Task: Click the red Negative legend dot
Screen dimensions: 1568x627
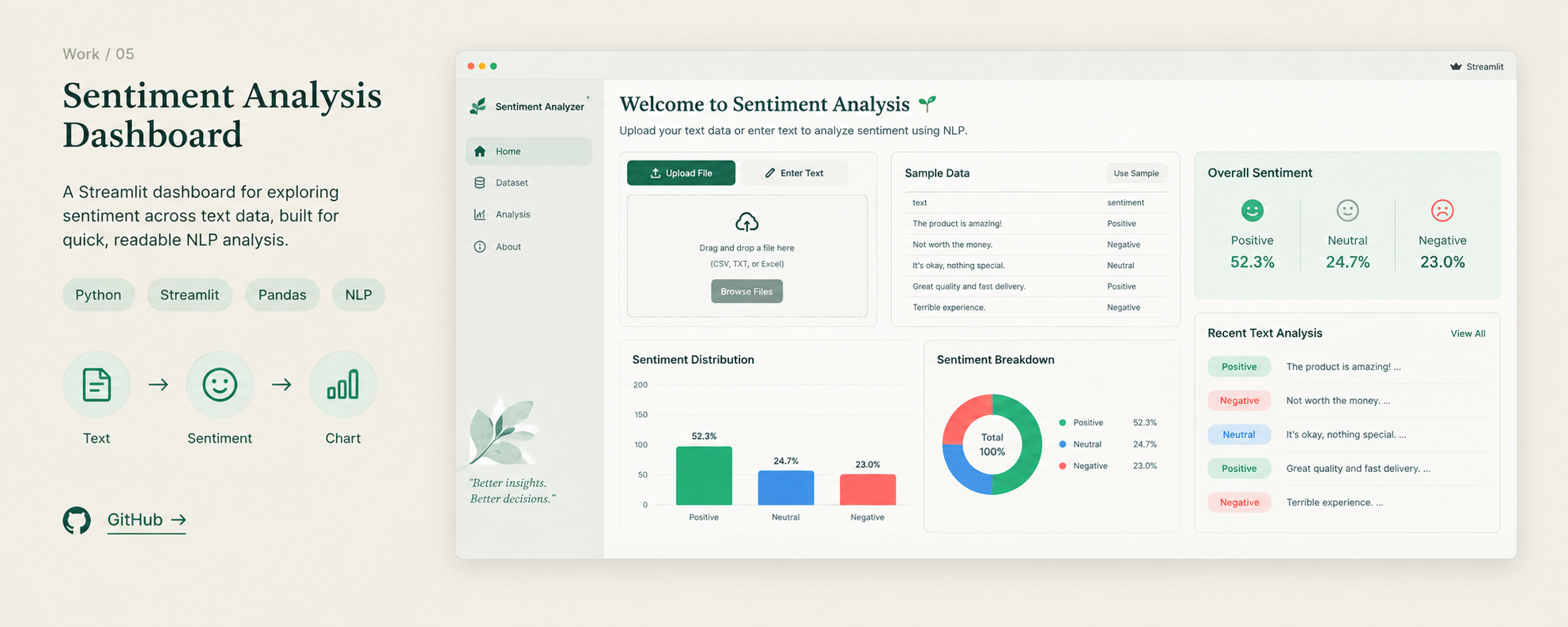Action: tap(1063, 466)
